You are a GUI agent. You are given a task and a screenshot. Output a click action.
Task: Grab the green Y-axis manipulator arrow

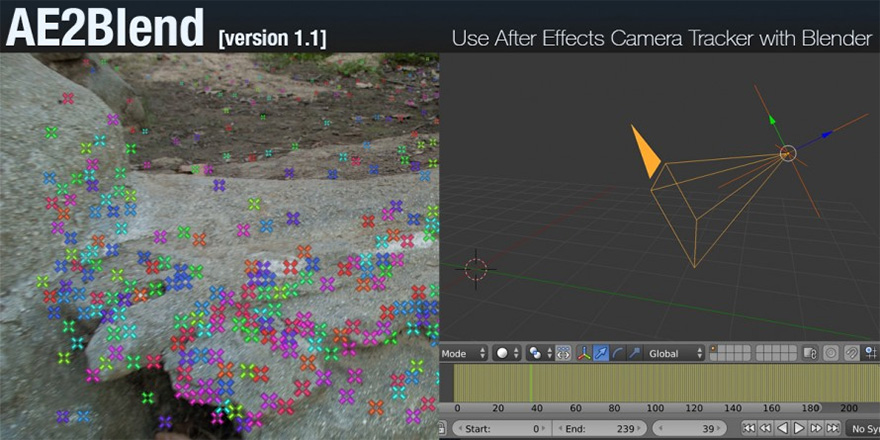(x=773, y=121)
